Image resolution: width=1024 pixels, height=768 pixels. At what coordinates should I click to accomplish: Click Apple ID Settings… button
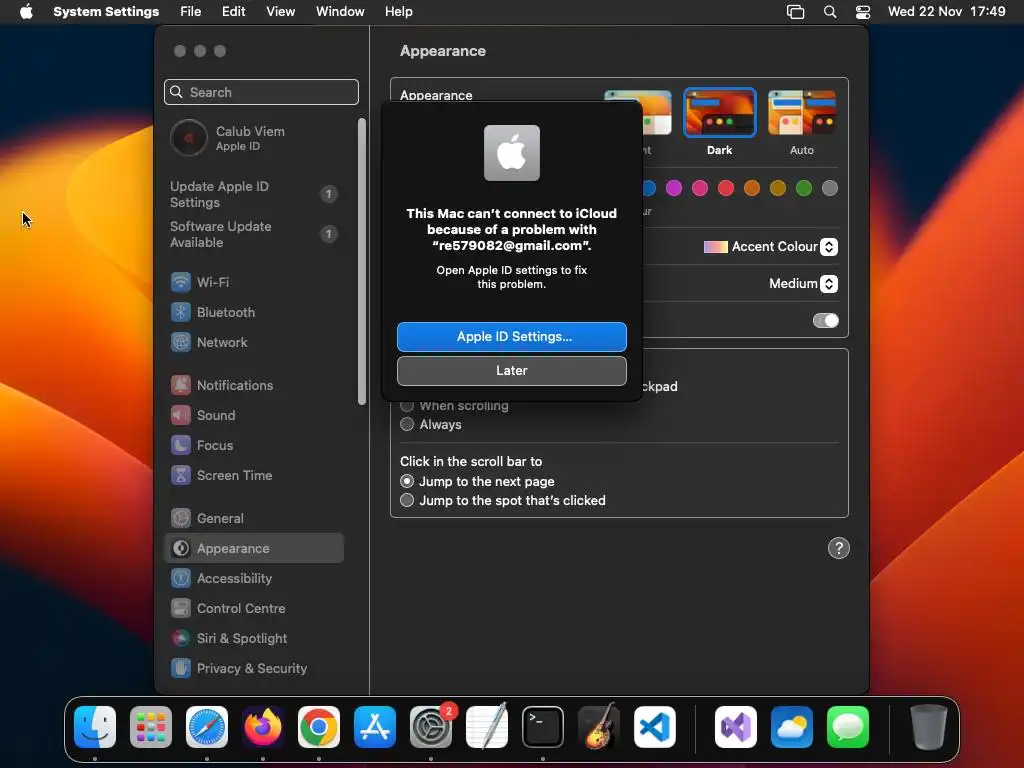pos(512,337)
